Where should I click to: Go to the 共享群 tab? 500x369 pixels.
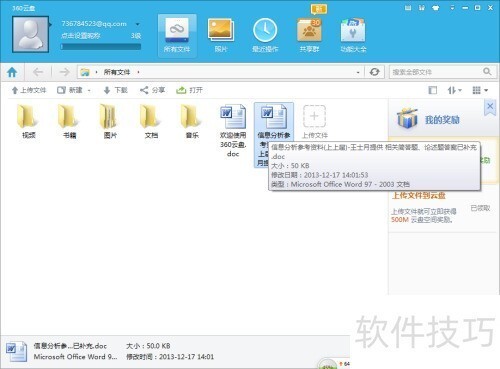point(309,36)
